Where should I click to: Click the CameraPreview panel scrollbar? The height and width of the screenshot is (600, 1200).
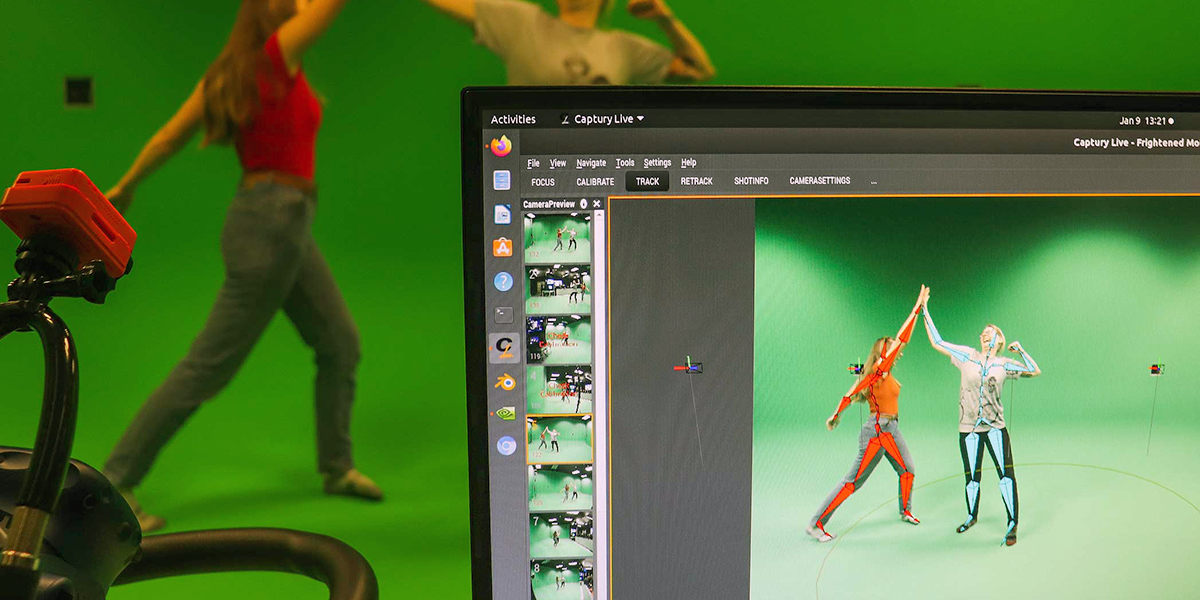pyautogui.click(x=601, y=405)
